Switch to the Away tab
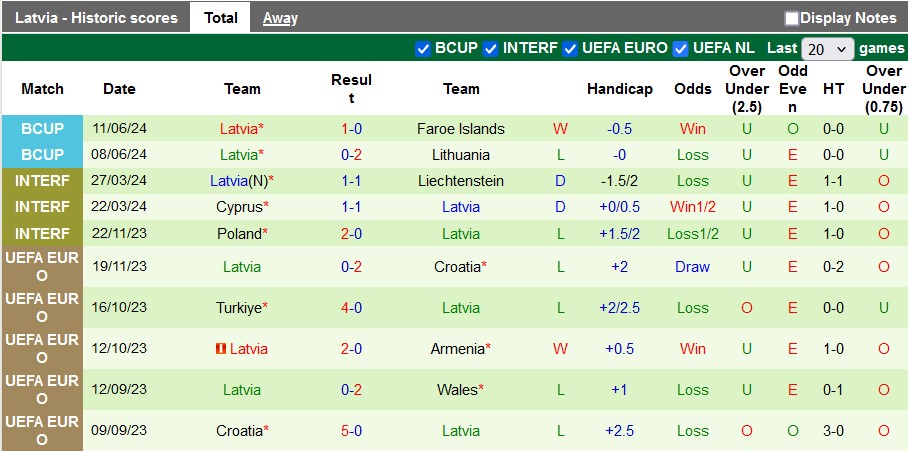This screenshot has height=451, width=908. pyautogui.click(x=280, y=18)
